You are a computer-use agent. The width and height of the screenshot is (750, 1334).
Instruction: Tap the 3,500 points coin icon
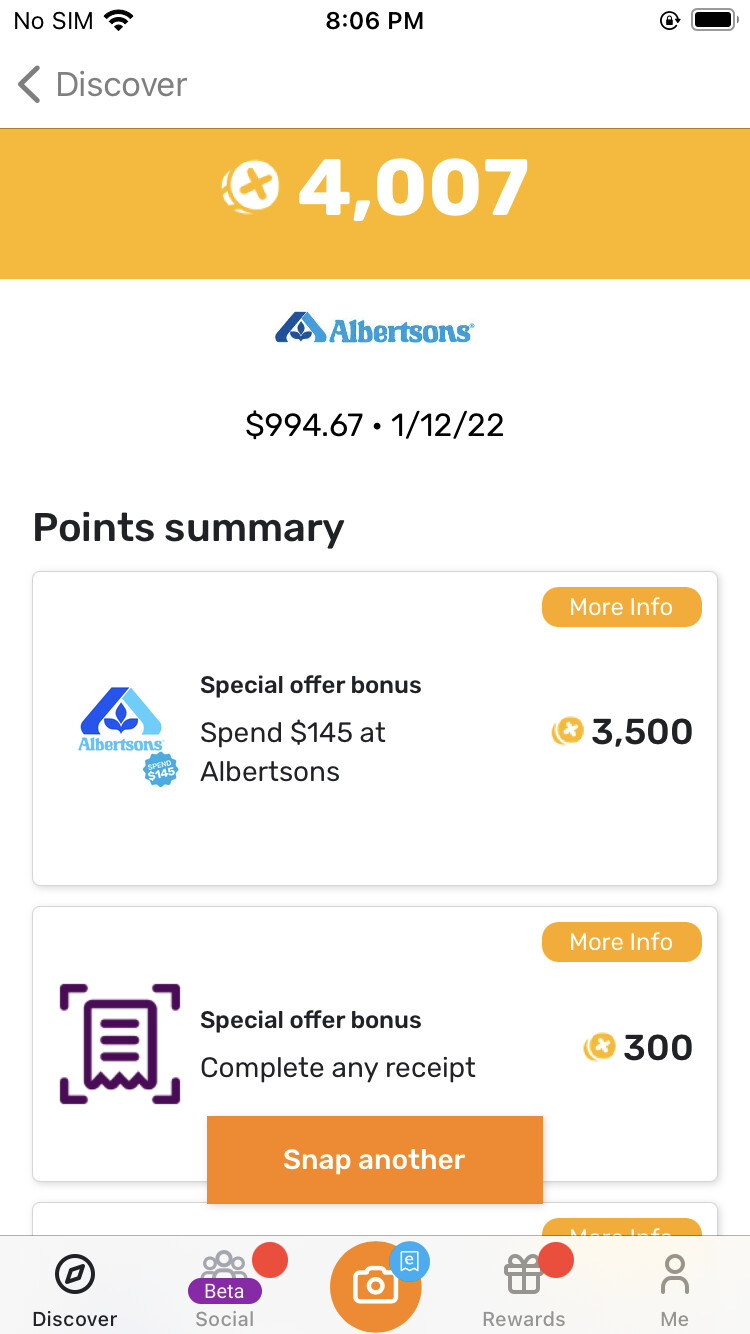click(x=567, y=732)
